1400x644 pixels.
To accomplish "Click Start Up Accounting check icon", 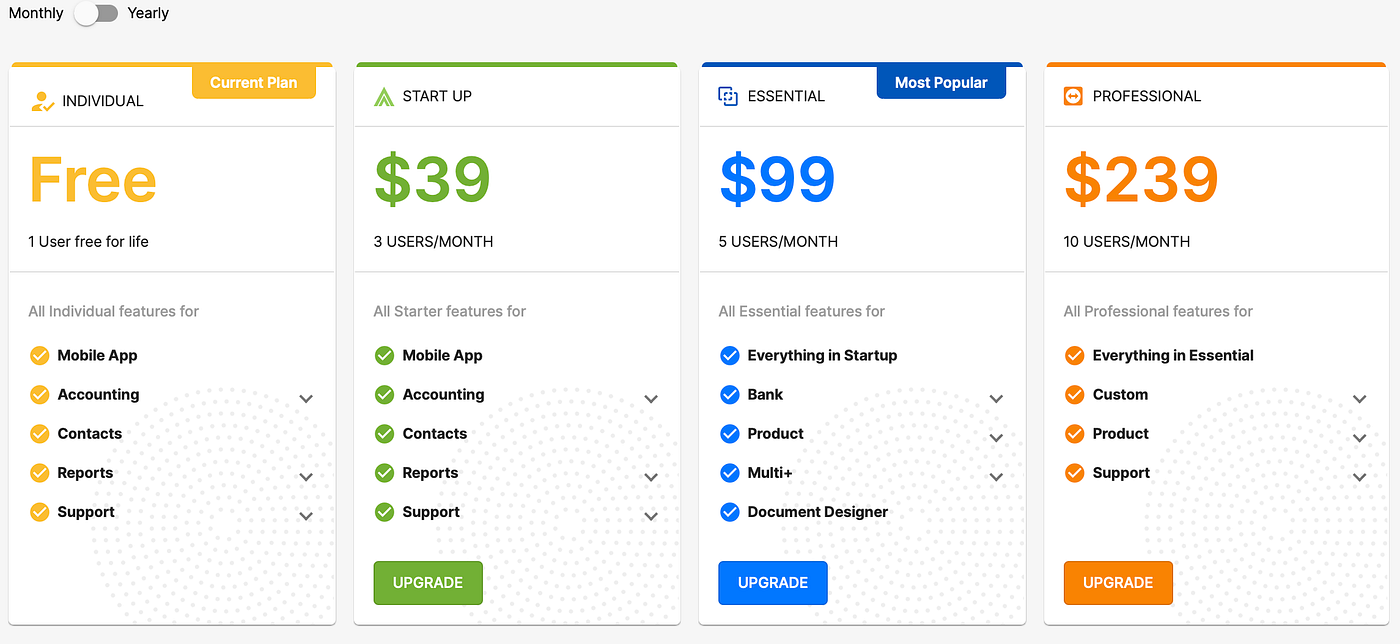I will (384, 394).
